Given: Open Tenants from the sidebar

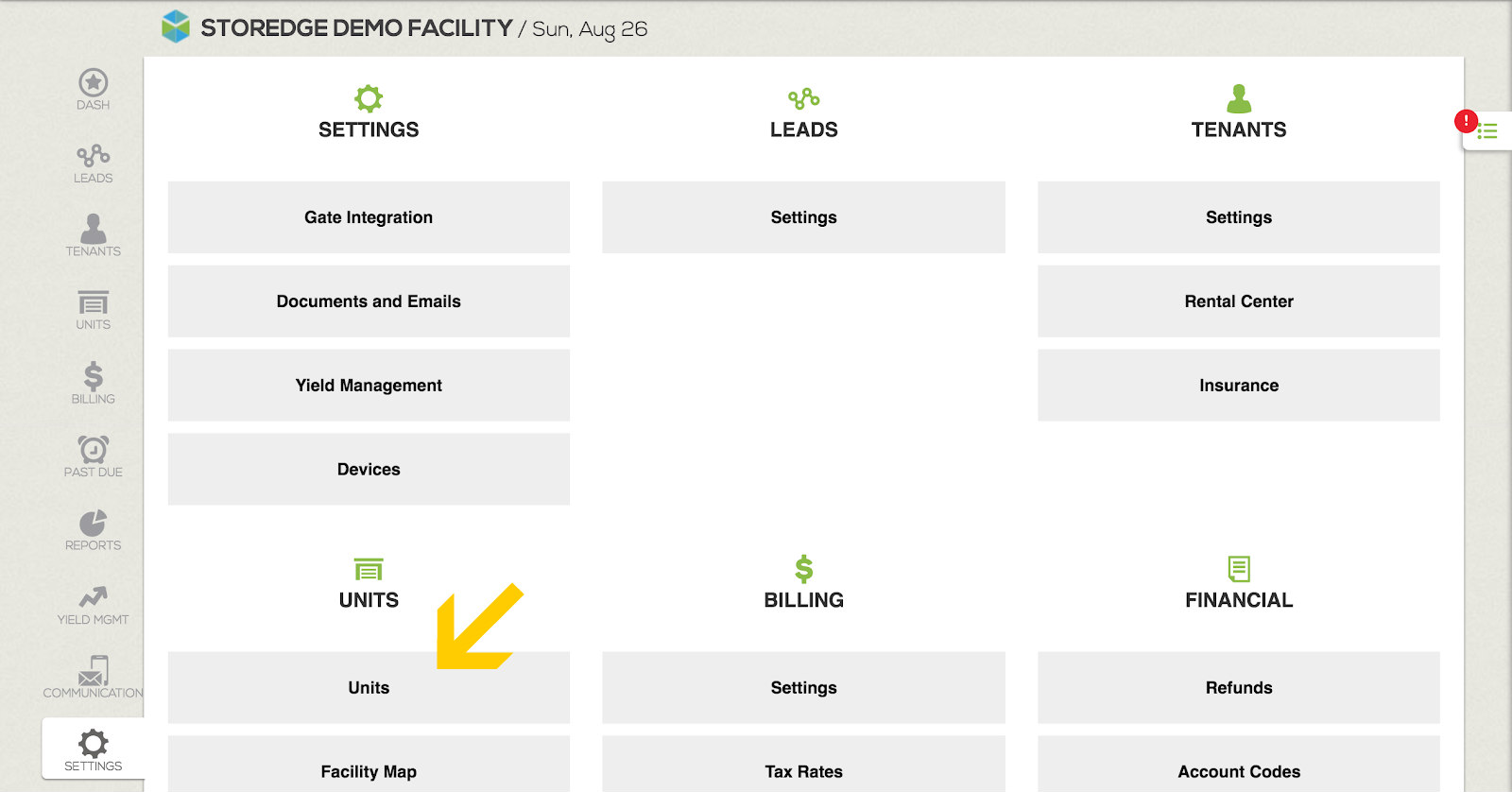Looking at the screenshot, I should tap(93, 235).
